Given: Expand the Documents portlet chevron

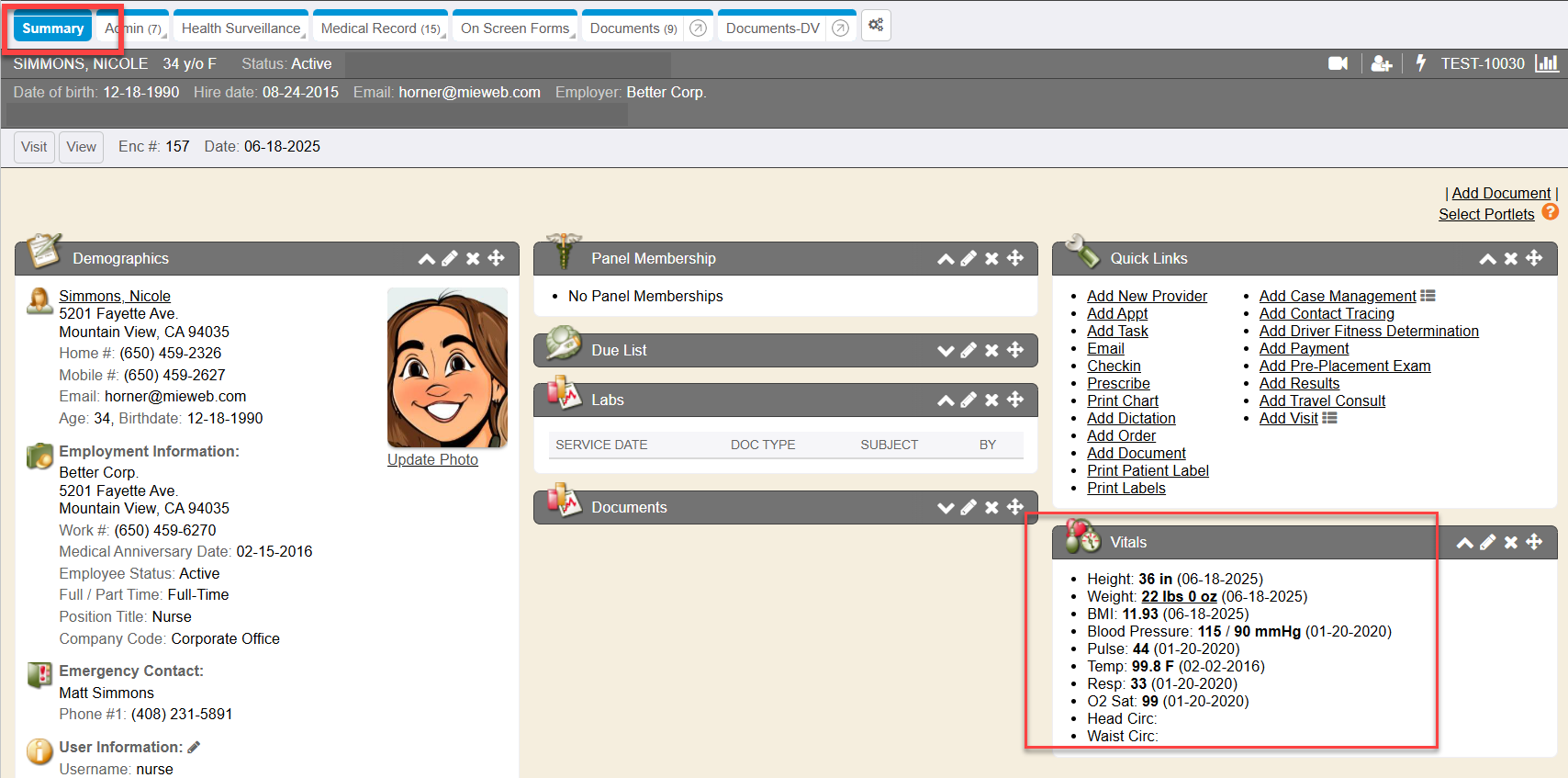Looking at the screenshot, I should (x=946, y=507).
